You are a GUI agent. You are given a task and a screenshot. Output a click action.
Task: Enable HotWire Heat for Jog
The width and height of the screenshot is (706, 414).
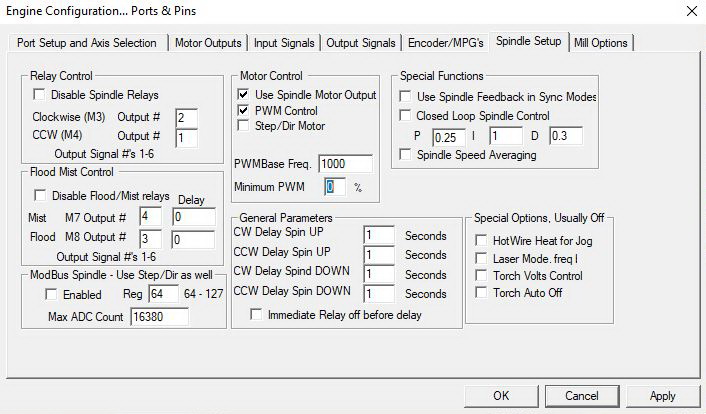[481, 241]
